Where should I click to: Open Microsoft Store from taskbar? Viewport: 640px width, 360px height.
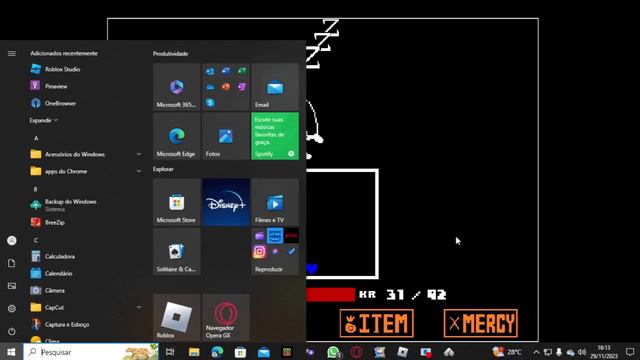[240, 352]
